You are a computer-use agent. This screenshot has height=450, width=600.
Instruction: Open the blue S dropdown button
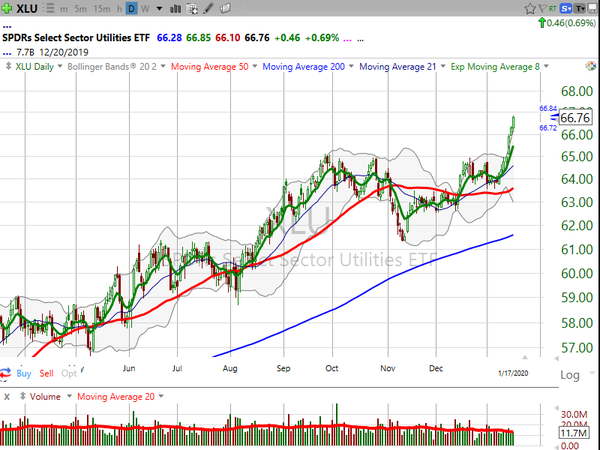tap(566, 8)
